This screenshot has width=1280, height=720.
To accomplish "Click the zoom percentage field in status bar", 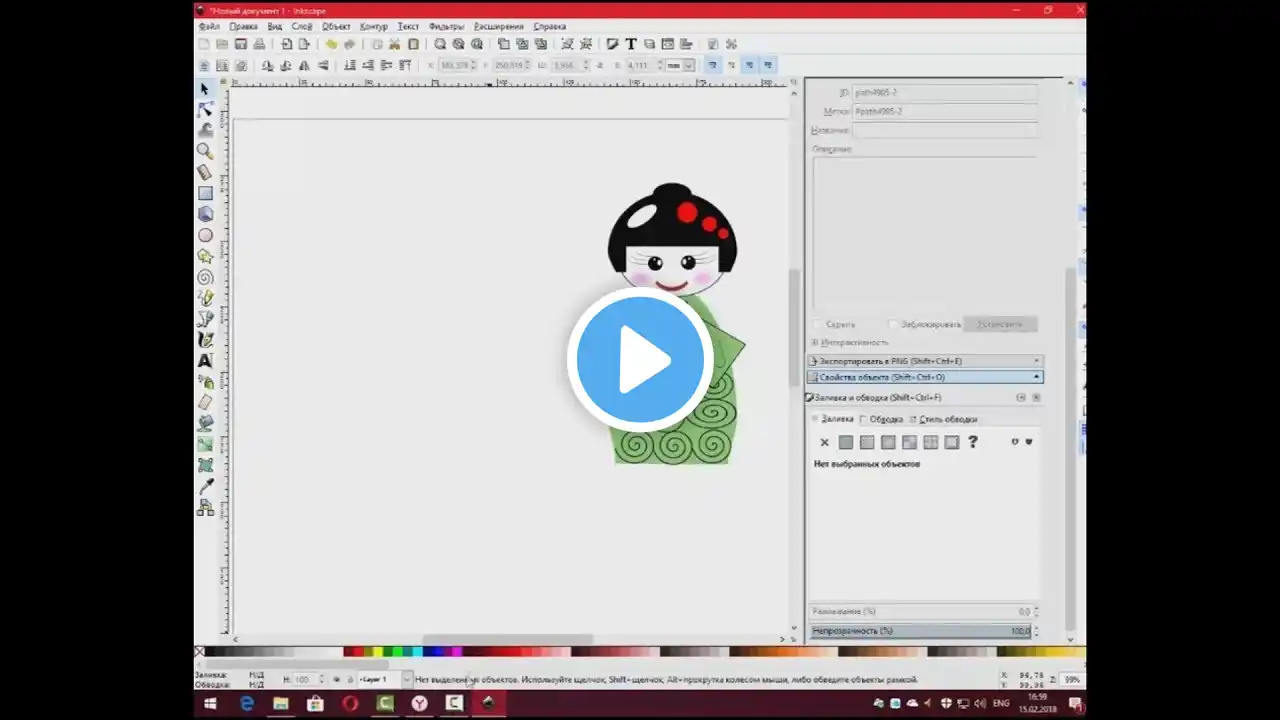I will [x=1071, y=679].
